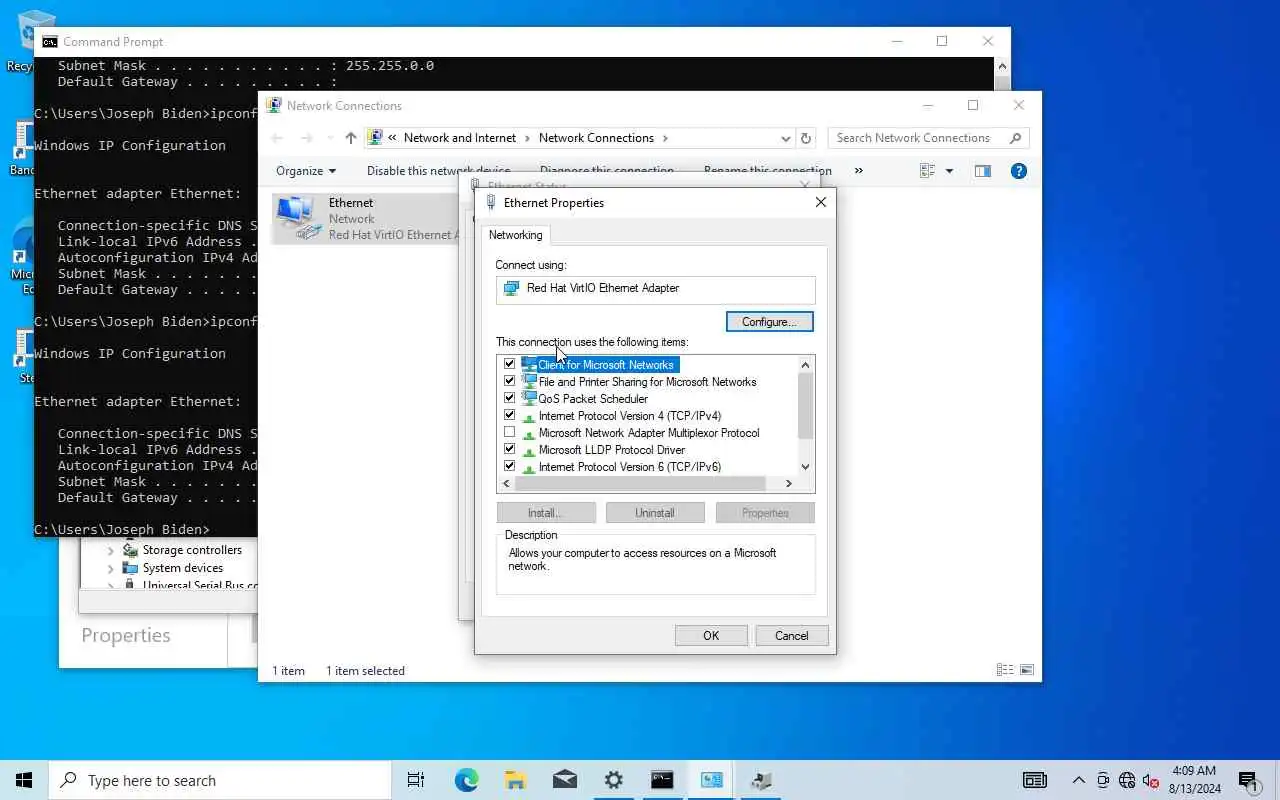The width and height of the screenshot is (1280, 800).
Task: Close the Ethernet Properties dialog
Action: 820,202
